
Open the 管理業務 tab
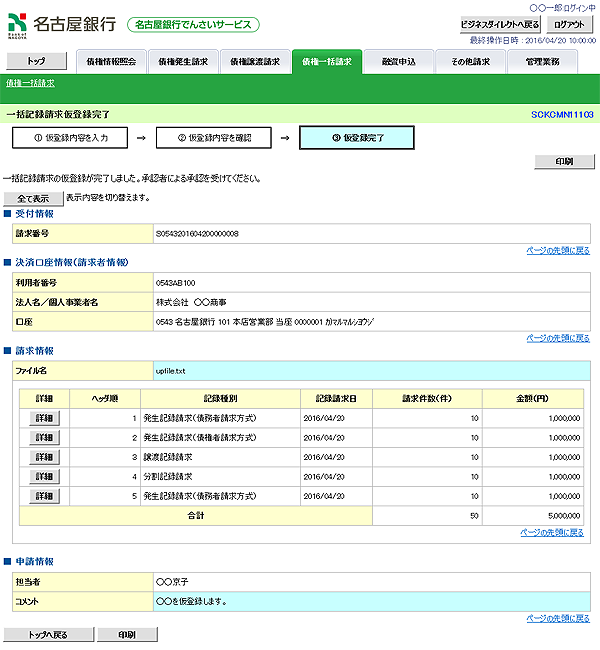click(542, 62)
